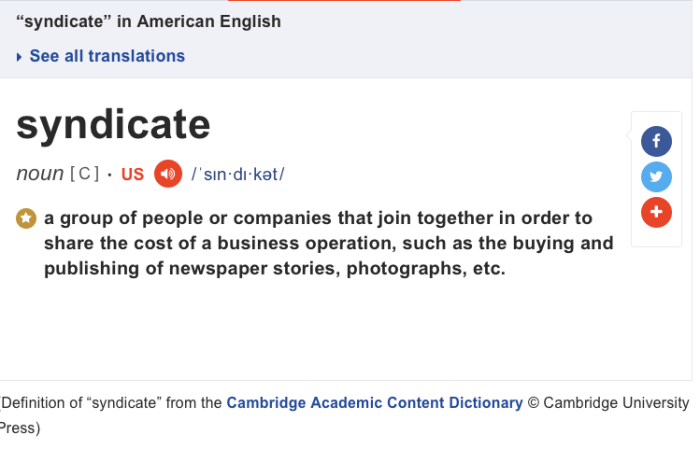Share definition on Twitter
The image size is (700, 449).
[x=656, y=177]
